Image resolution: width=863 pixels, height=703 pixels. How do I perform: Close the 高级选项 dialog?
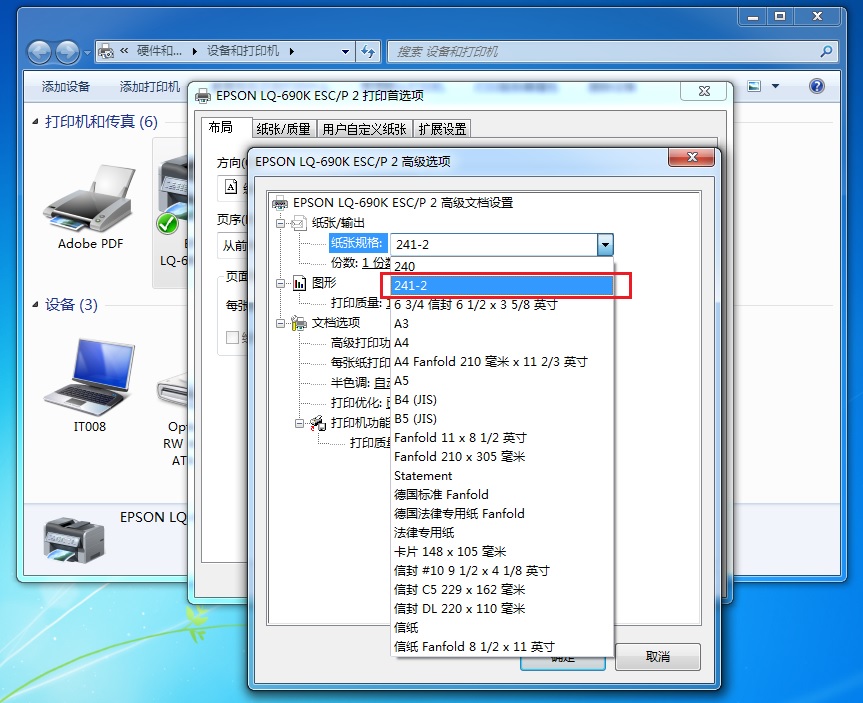click(x=691, y=157)
